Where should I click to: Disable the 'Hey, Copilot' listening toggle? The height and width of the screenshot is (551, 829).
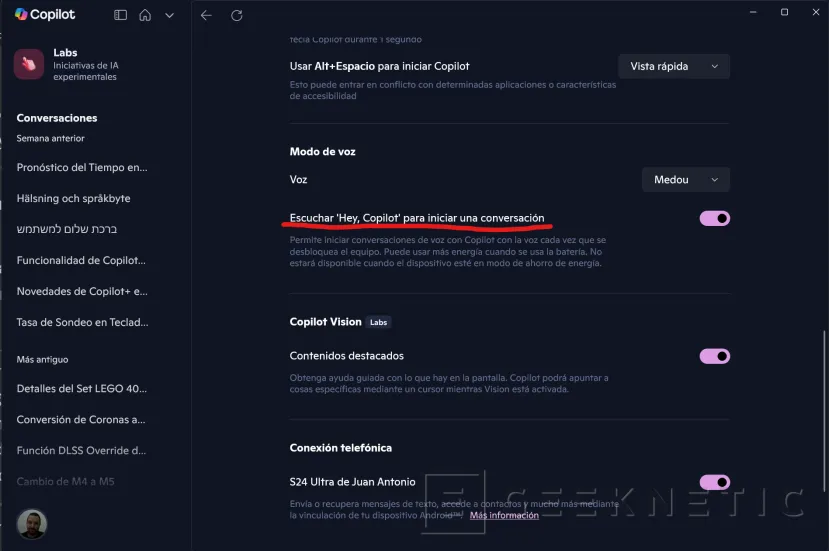tap(715, 218)
